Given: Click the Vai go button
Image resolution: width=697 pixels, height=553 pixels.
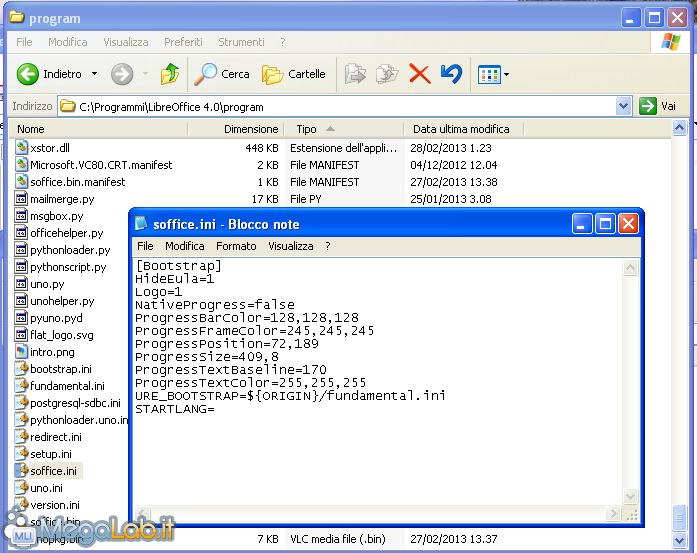Looking at the screenshot, I should [658, 106].
